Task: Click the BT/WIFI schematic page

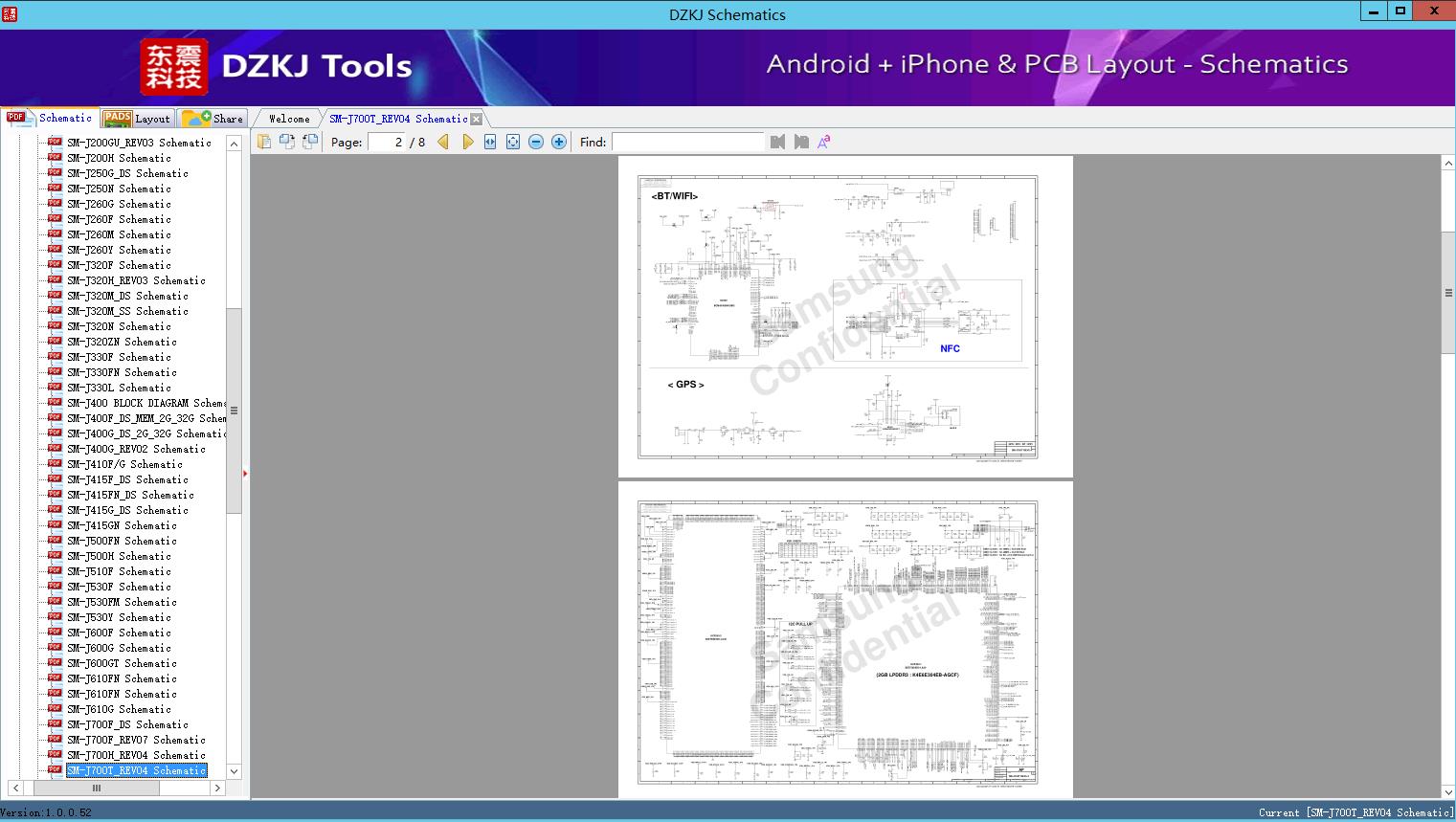Action: pyautogui.click(x=845, y=317)
